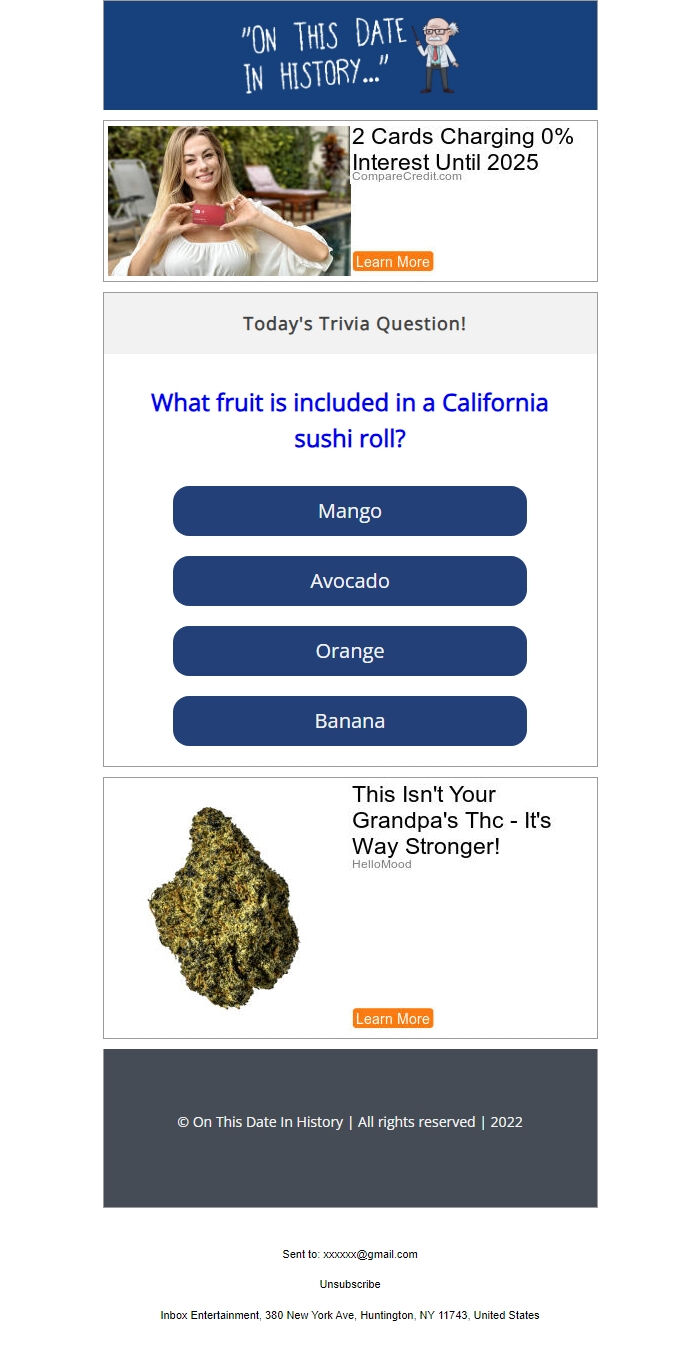Viewport: 700px width, 1362px height.
Task: Click the cannabis bud product image
Action: tap(224, 906)
